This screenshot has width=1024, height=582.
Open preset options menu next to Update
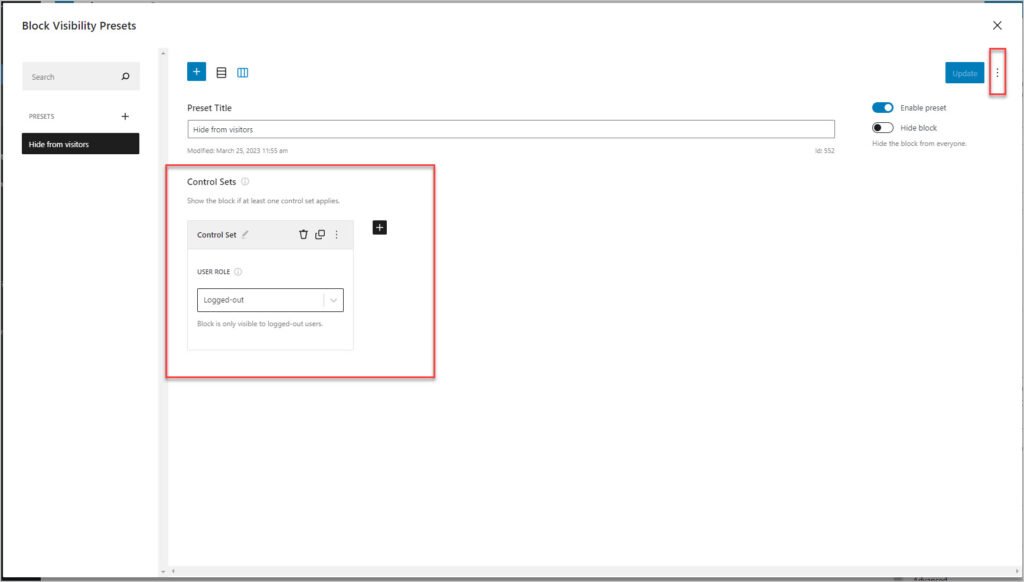[x=997, y=73]
